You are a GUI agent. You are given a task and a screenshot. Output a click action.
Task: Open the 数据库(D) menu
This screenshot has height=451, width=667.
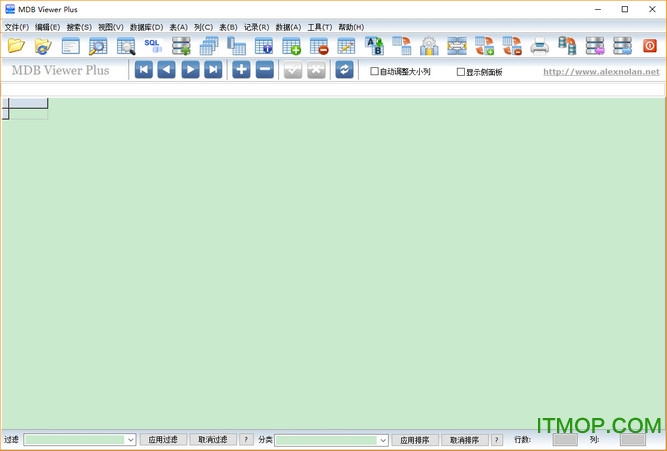(x=146, y=27)
